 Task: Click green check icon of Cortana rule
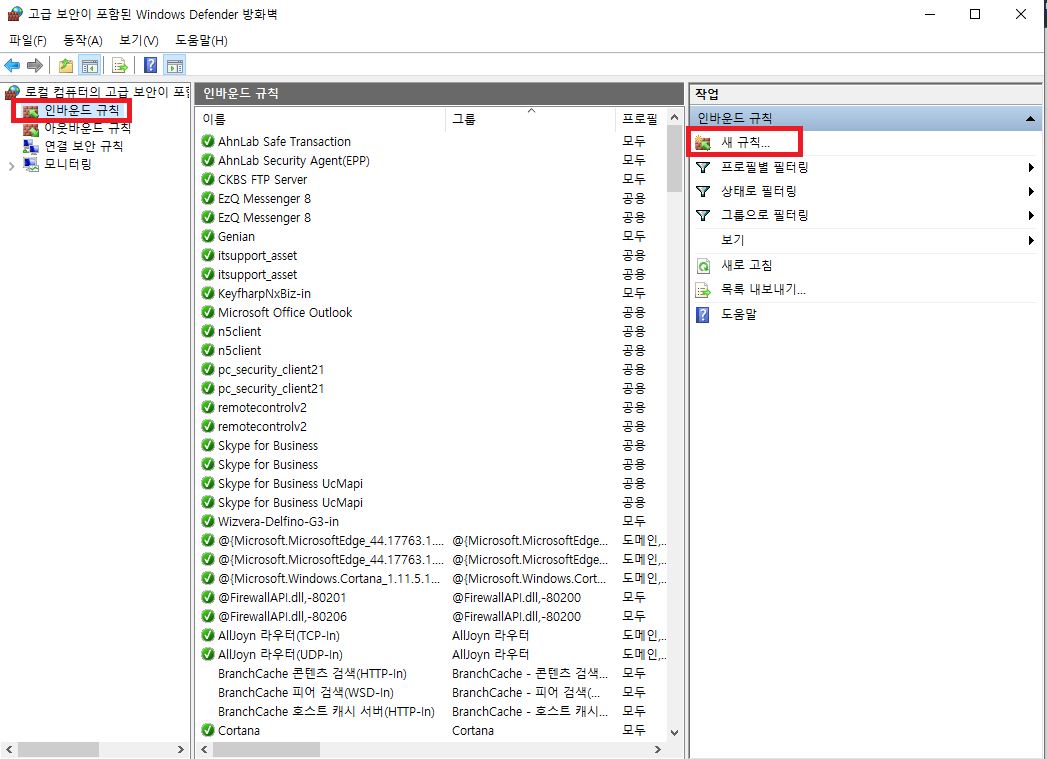[x=208, y=730]
